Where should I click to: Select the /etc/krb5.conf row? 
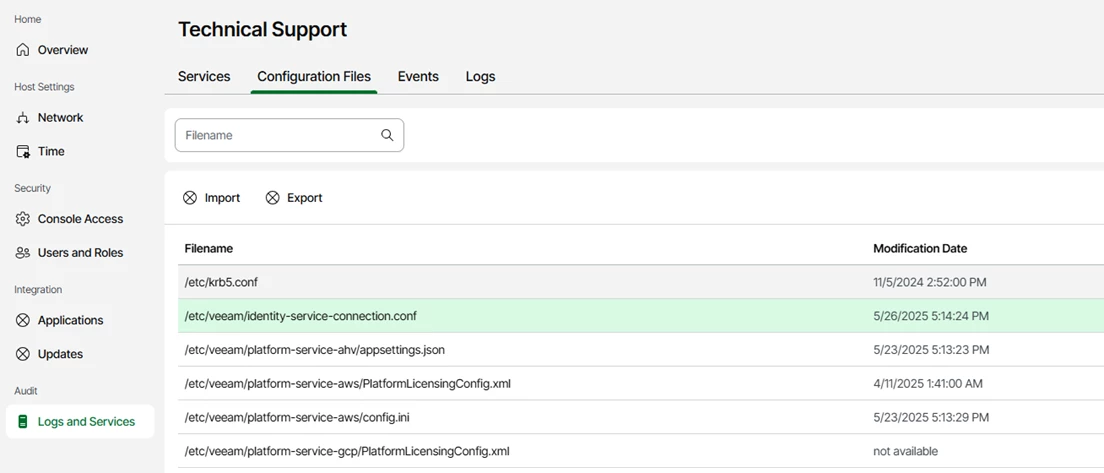click(641, 282)
